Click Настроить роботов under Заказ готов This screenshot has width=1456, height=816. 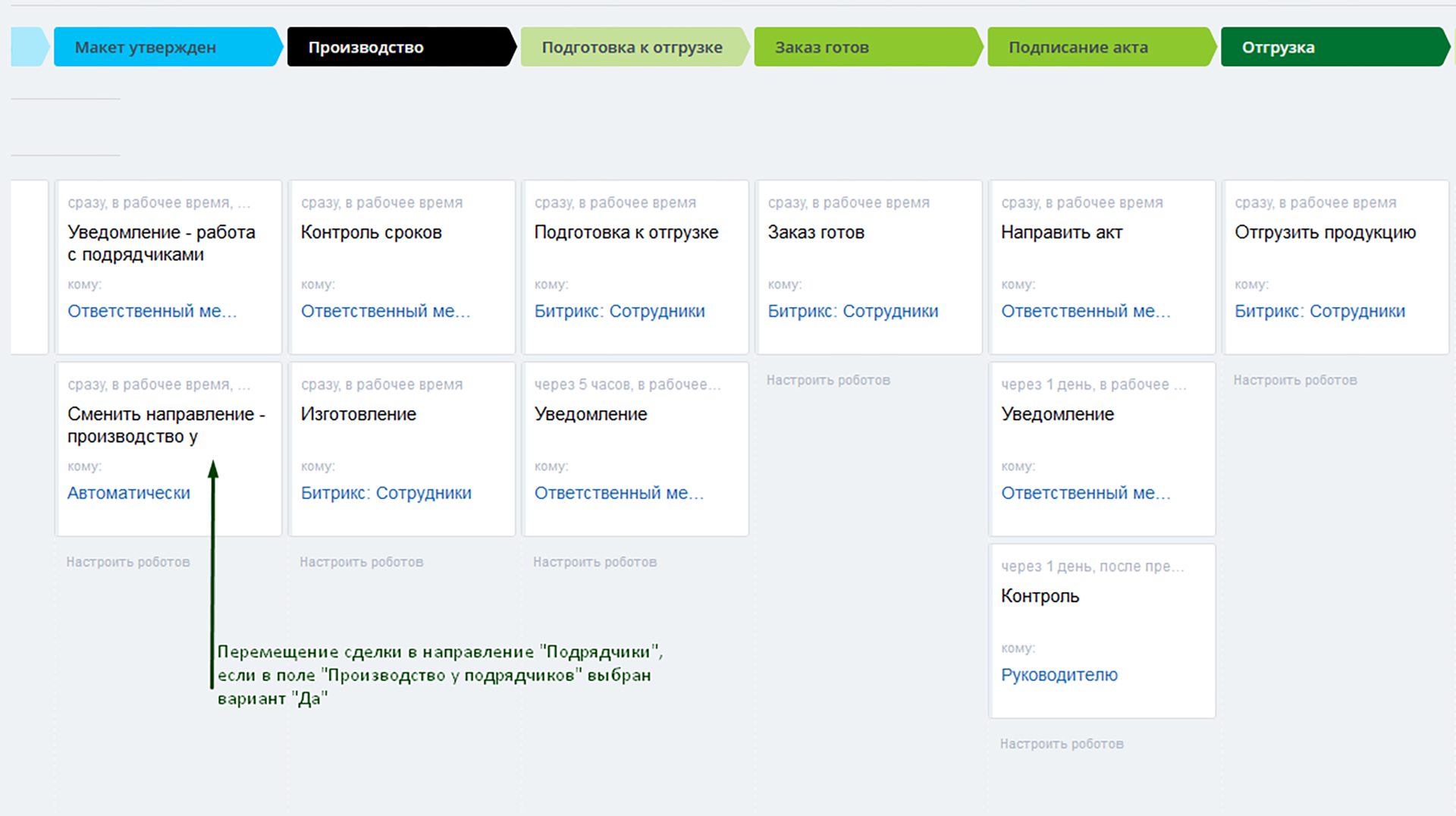pos(828,380)
